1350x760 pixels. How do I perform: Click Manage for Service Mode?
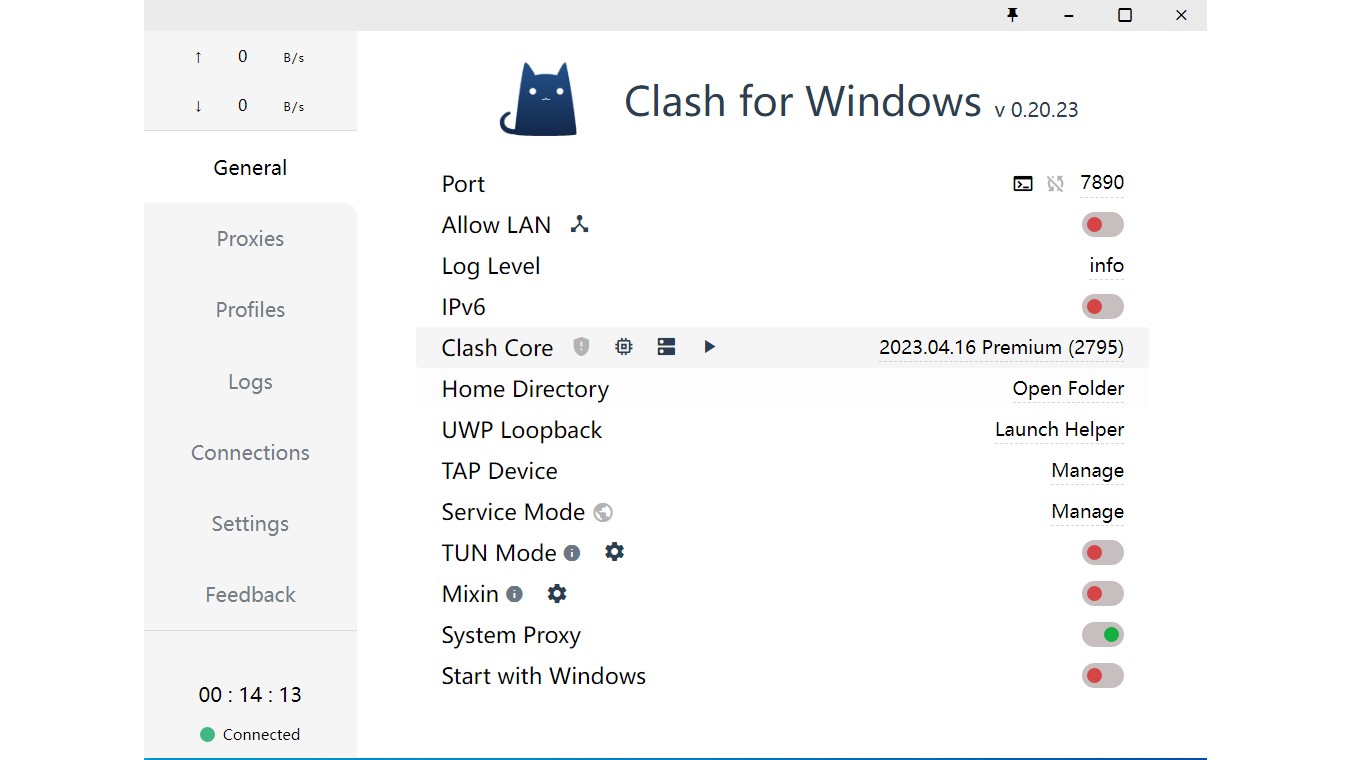tap(1087, 511)
